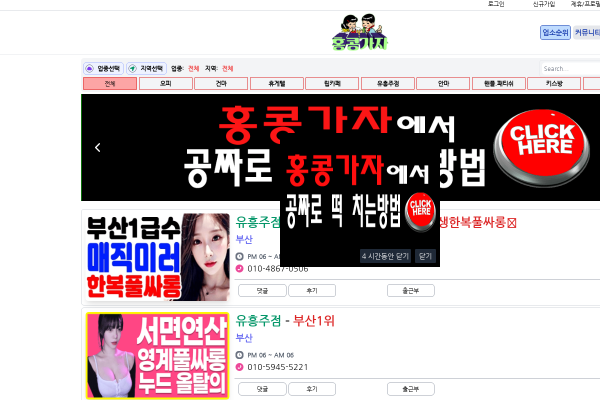This screenshot has height=400, width=600.
Task: Select the 업소순위 header button
Action: [555, 33]
